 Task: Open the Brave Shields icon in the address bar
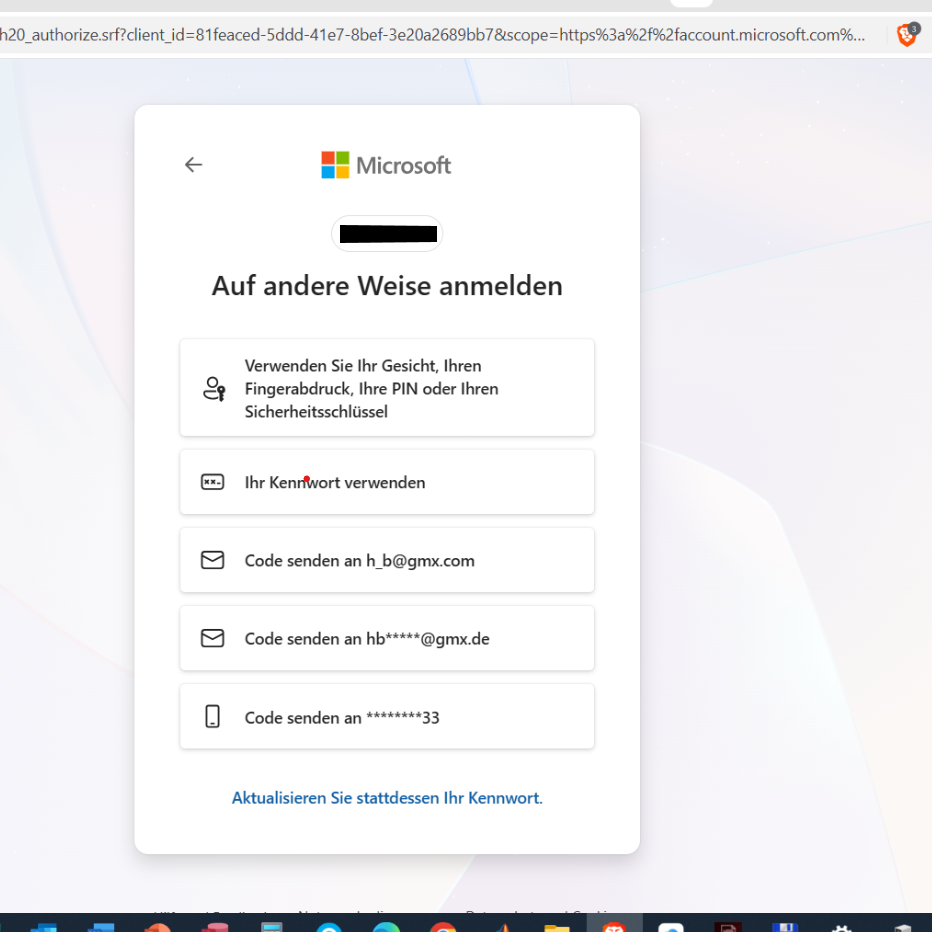[908, 35]
